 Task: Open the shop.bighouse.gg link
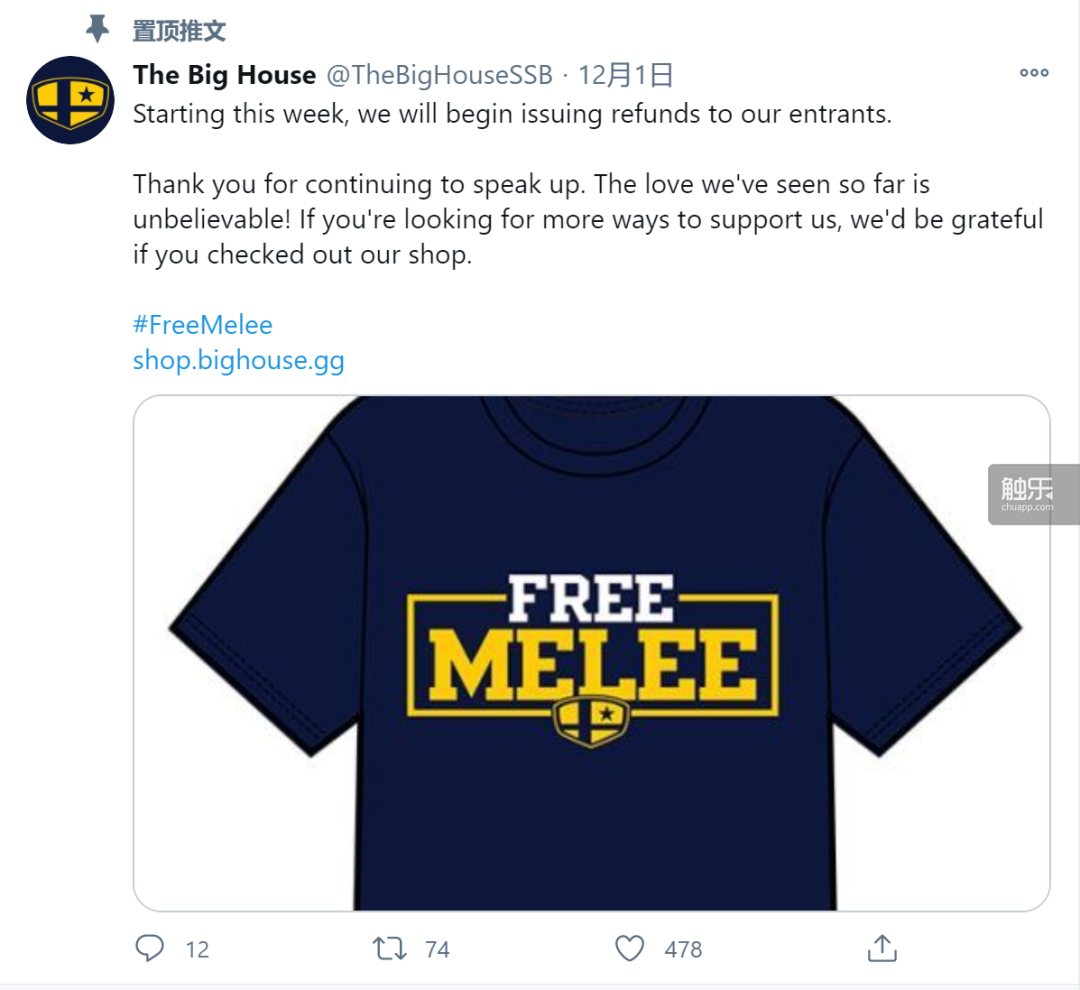pos(238,360)
